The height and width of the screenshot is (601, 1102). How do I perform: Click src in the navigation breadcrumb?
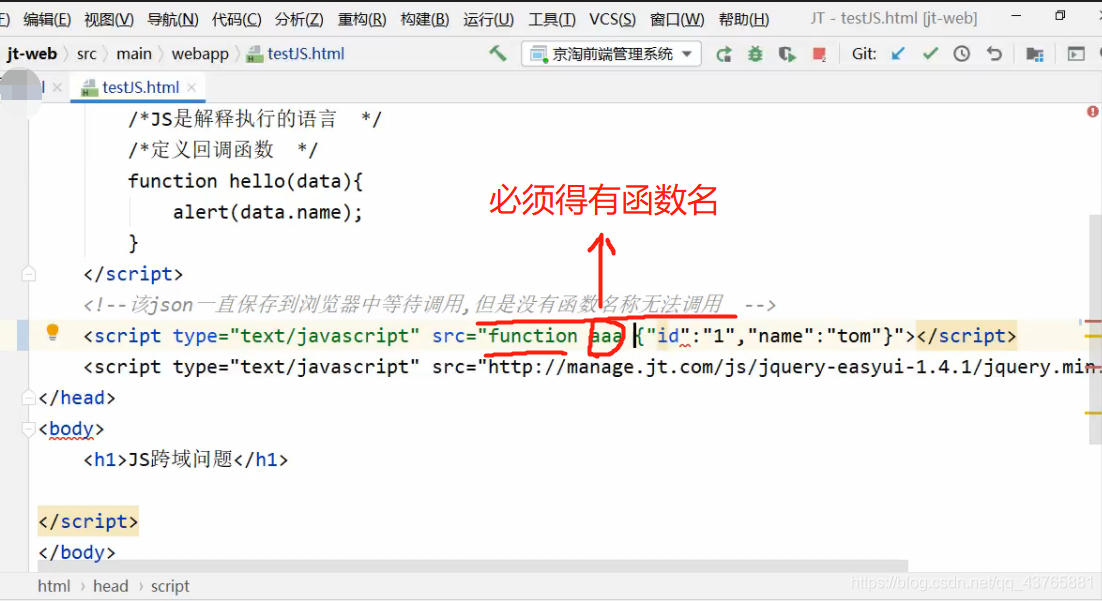(x=86, y=54)
